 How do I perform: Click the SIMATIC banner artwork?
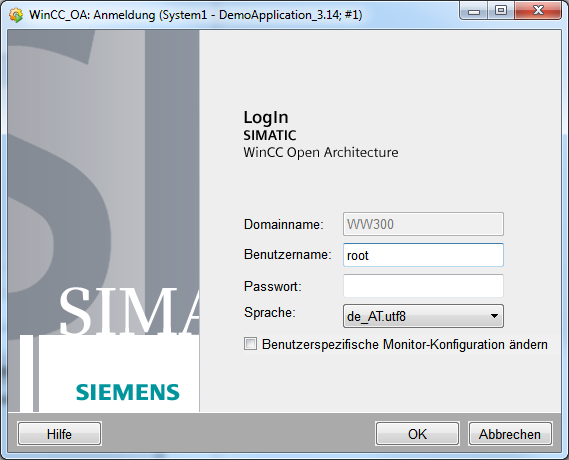point(103,221)
